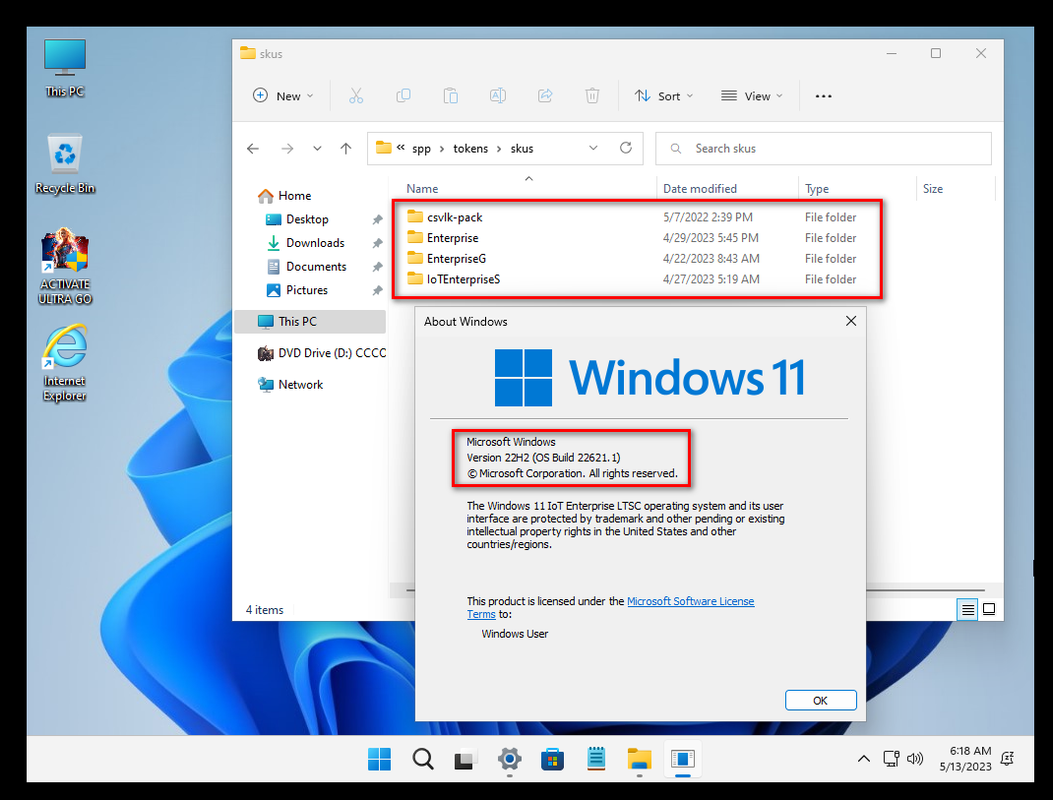This screenshot has width=1053, height=800.
Task: Open the notification center icon
Action: [1007, 759]
